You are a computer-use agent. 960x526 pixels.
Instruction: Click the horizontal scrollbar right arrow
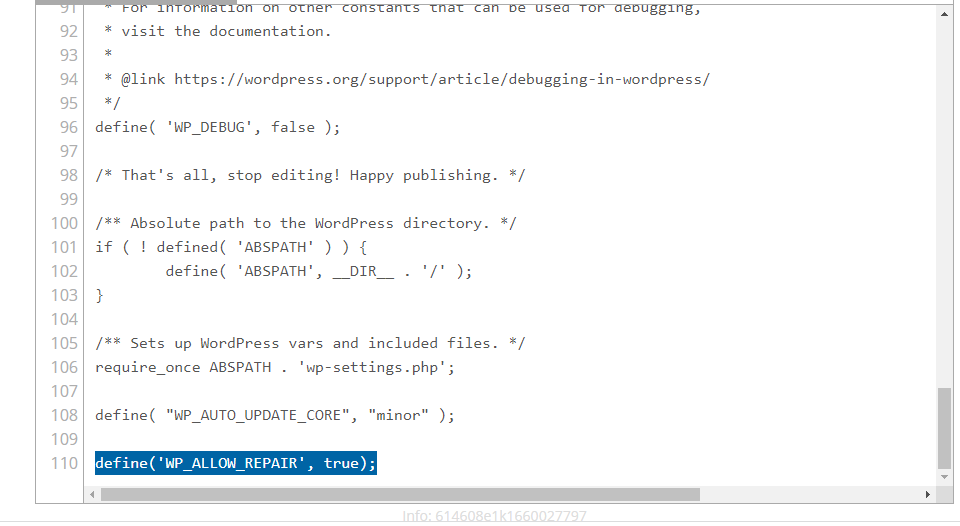pos(928,494)
